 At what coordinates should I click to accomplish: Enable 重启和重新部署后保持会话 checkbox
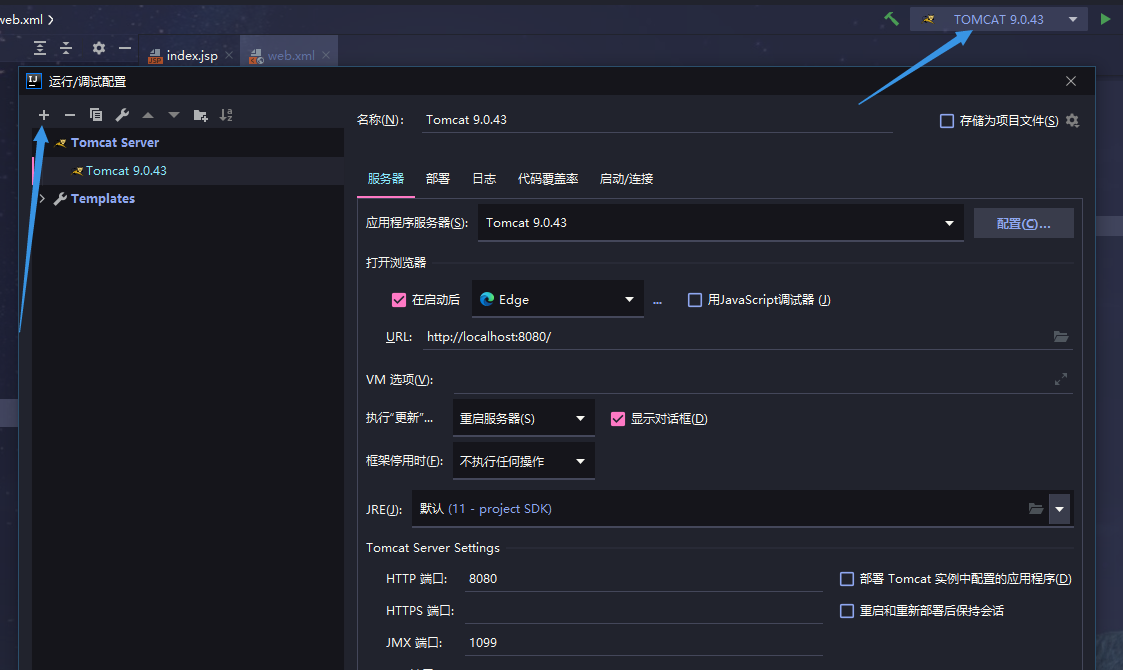pyautogui.click(x=847, y=611)
